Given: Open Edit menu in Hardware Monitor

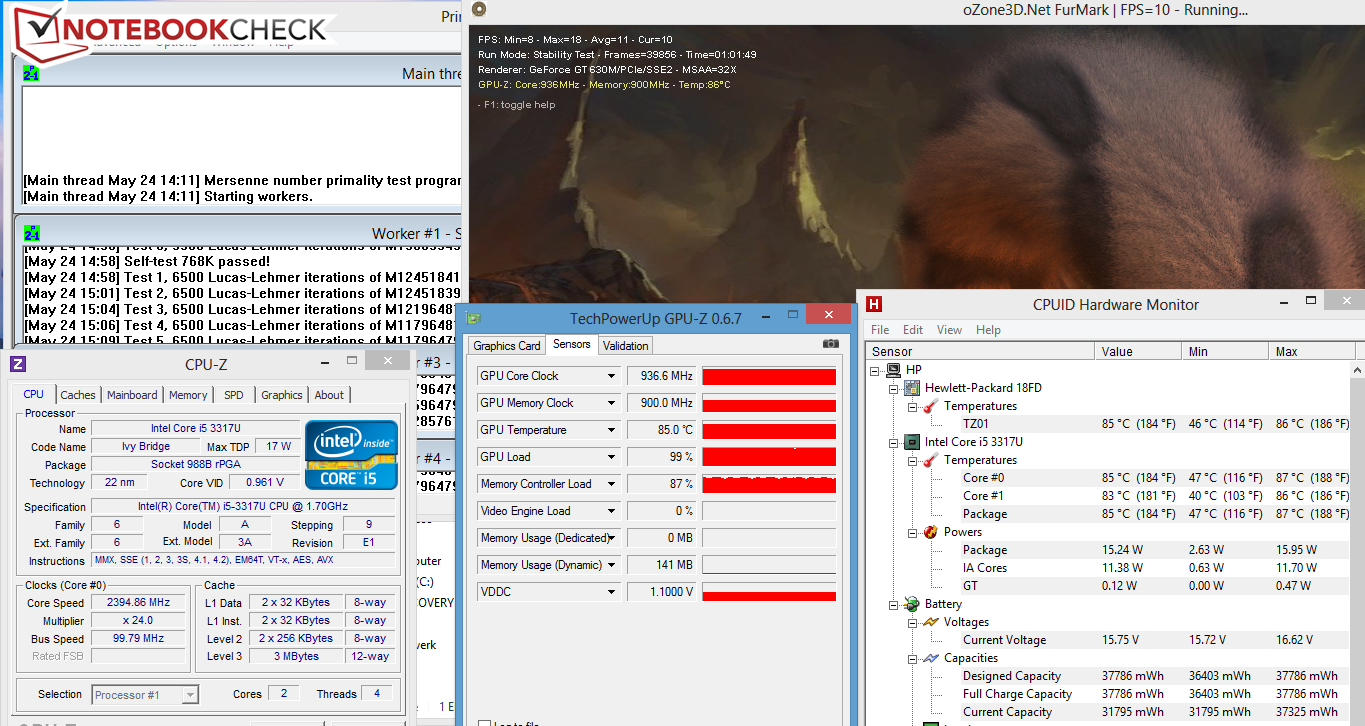Looking at the screenshot, I should pos(913,330).
